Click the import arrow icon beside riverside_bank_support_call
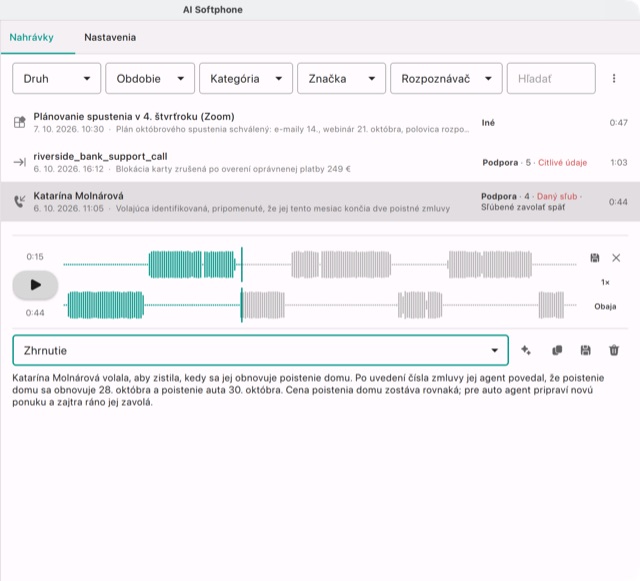Viewport: 640px width, 581px height. [x=19, y=163]
